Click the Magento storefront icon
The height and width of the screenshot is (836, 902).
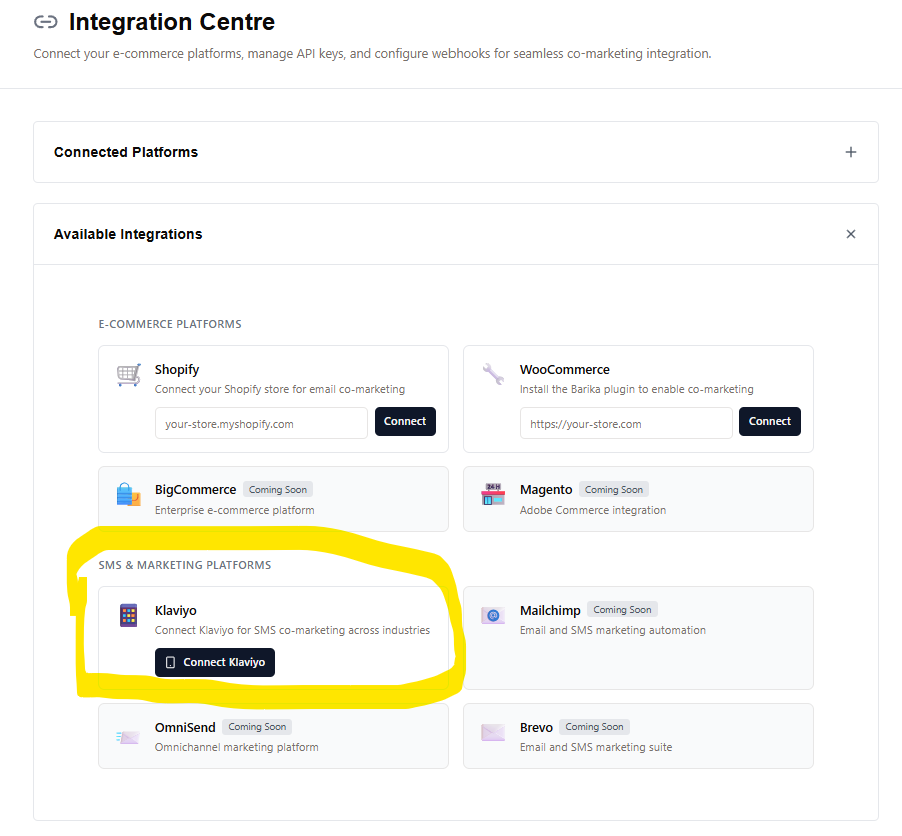coord(493,494)
